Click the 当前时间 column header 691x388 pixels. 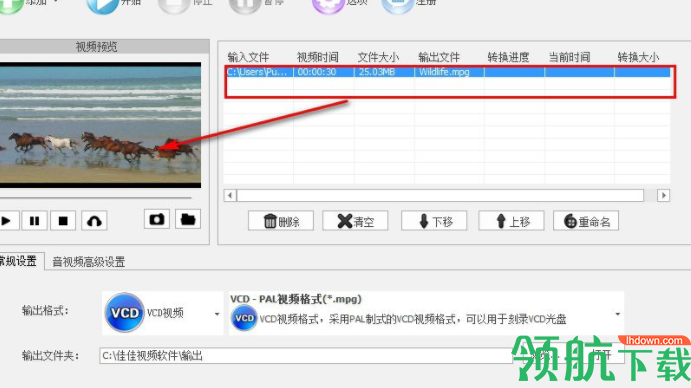569,57
